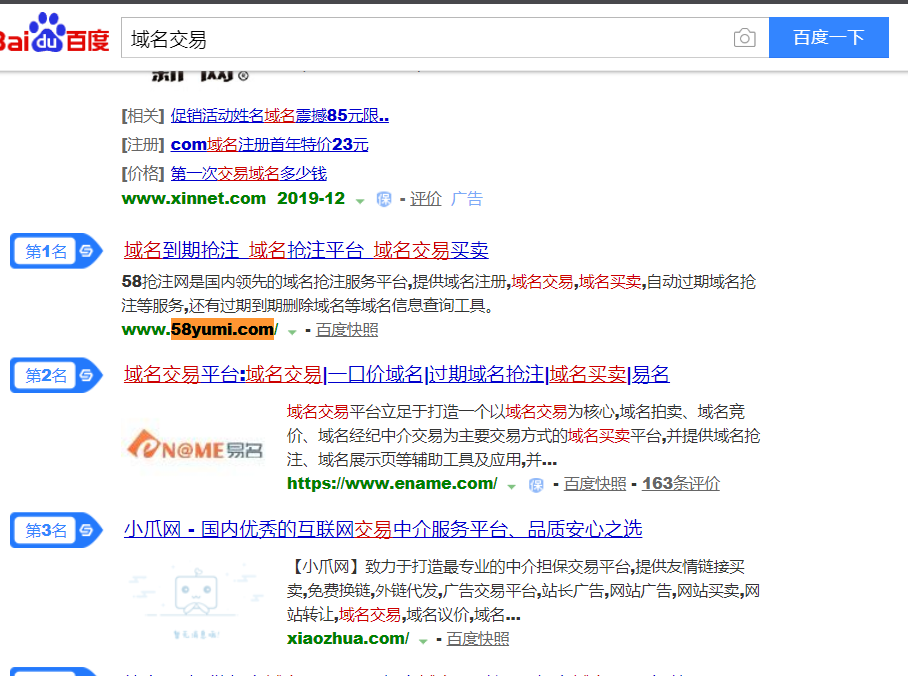The image size is (908, 676).
Task: Expand dropdown arrow next to ename.com
Action: (x=511, y=487)
